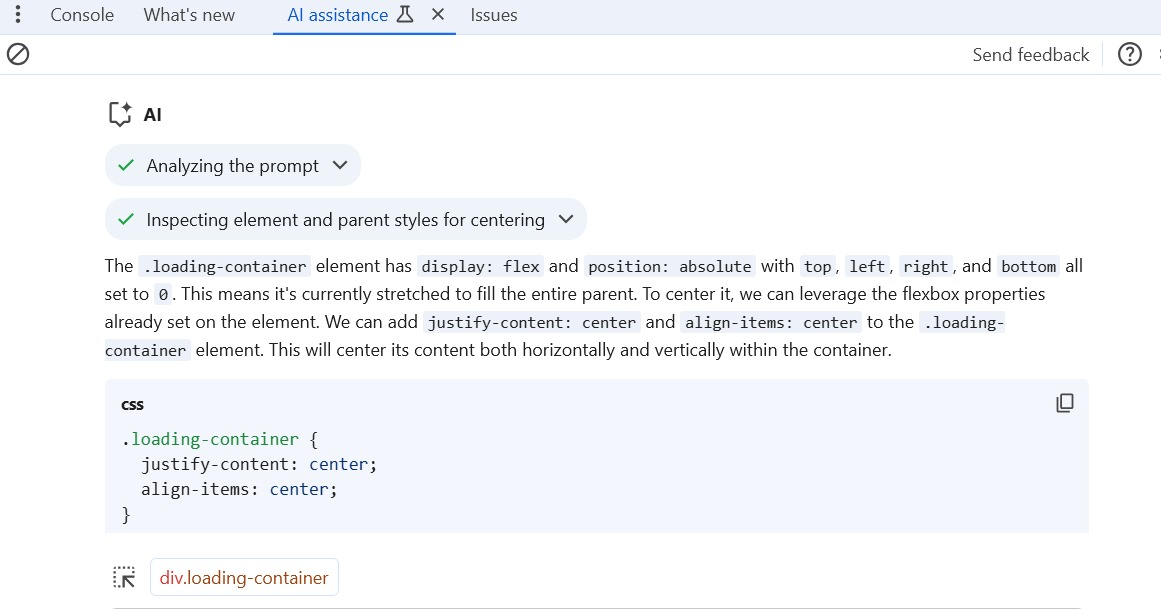
Task: Click inline code 'left' in paragraph
Action: tap(867, 267)
